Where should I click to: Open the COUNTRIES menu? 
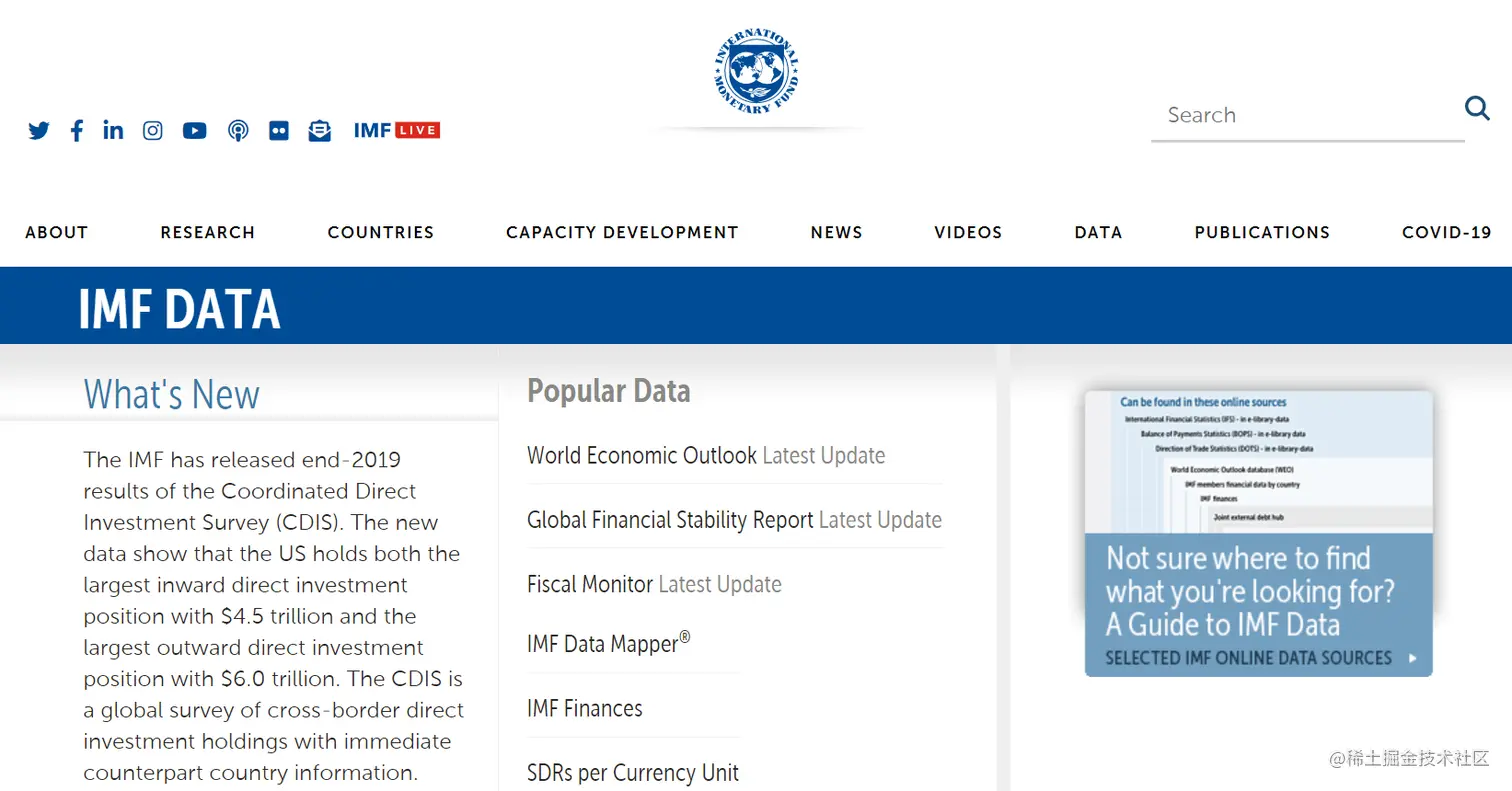tap(381, 232)
